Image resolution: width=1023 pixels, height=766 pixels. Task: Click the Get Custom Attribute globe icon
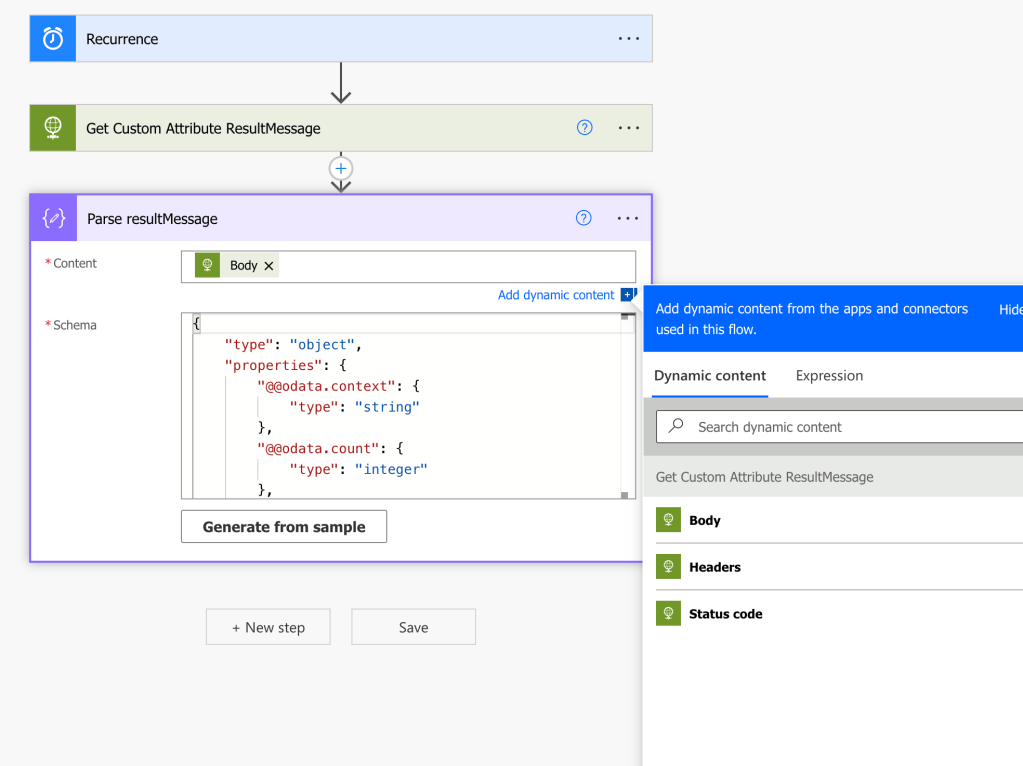click(53, 128)
